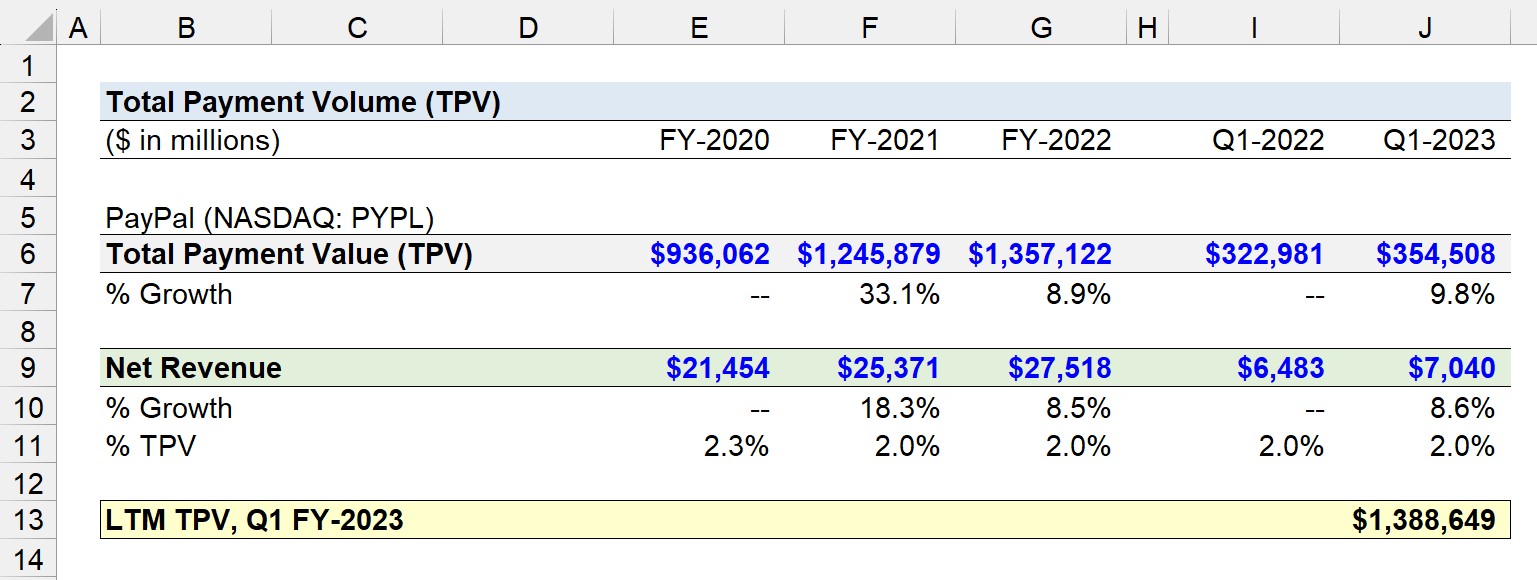This screenshot has width=1537, height=580.
Task: Select the "Total Payment Value (TPV)" row label
Action: pos(289,254)
